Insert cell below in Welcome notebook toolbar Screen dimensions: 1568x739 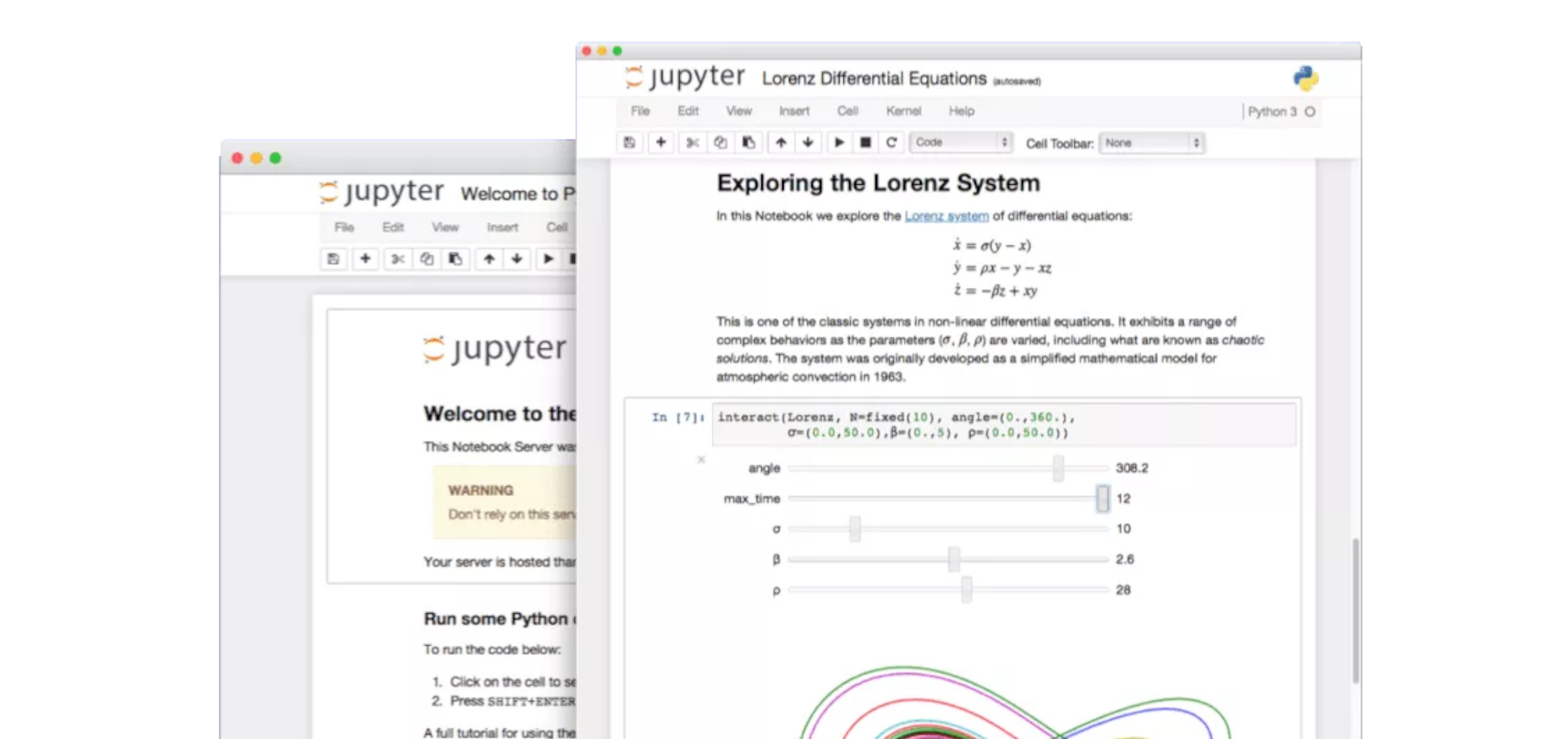(x=365, y=259)
